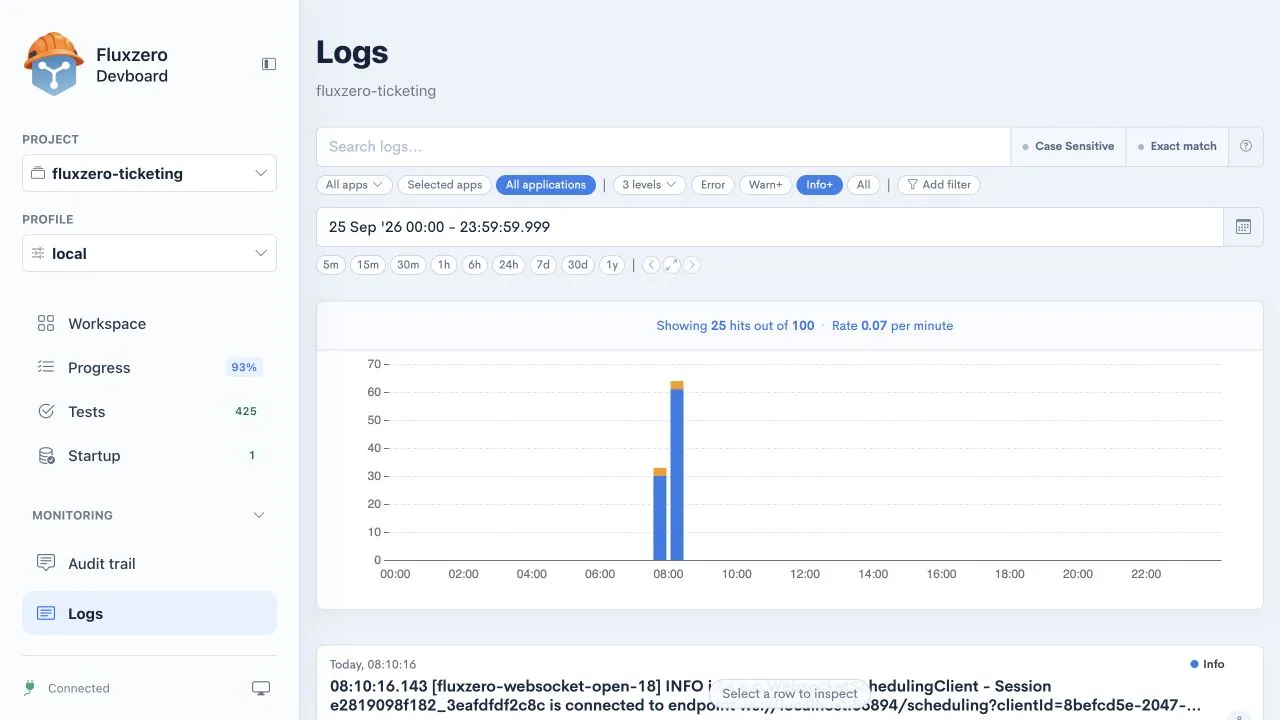Shift time range back with left arrow
Screen dimensions: 1280x720
click(651, 265)
